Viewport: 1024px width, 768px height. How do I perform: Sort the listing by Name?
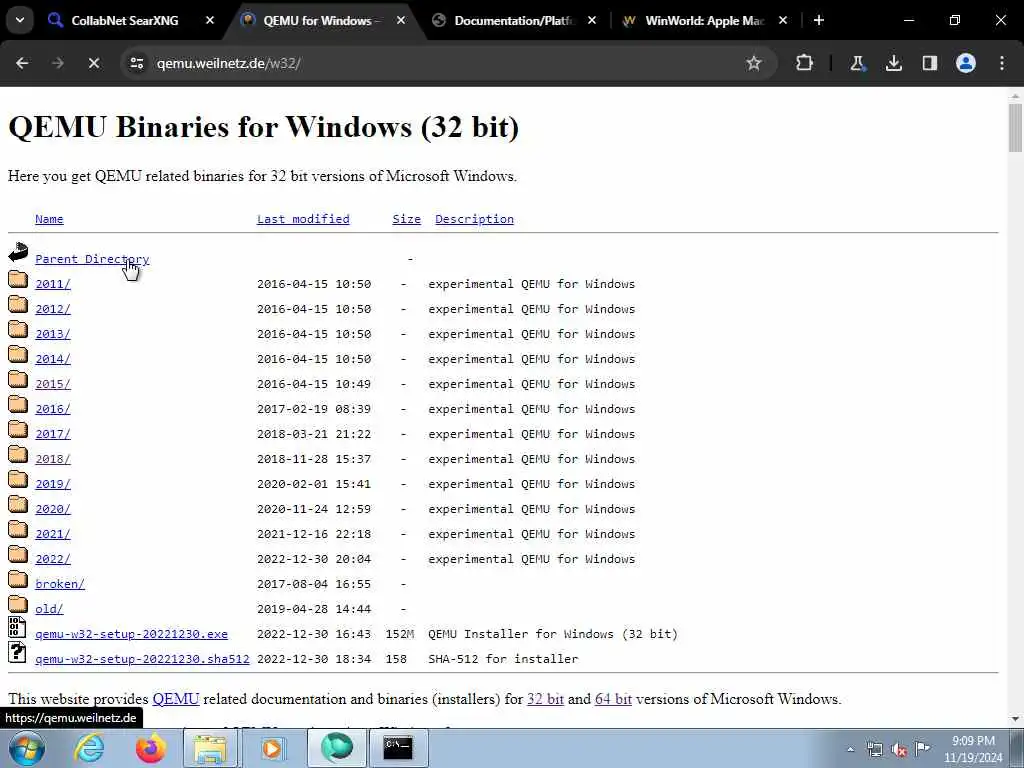[x=49, y=219]
